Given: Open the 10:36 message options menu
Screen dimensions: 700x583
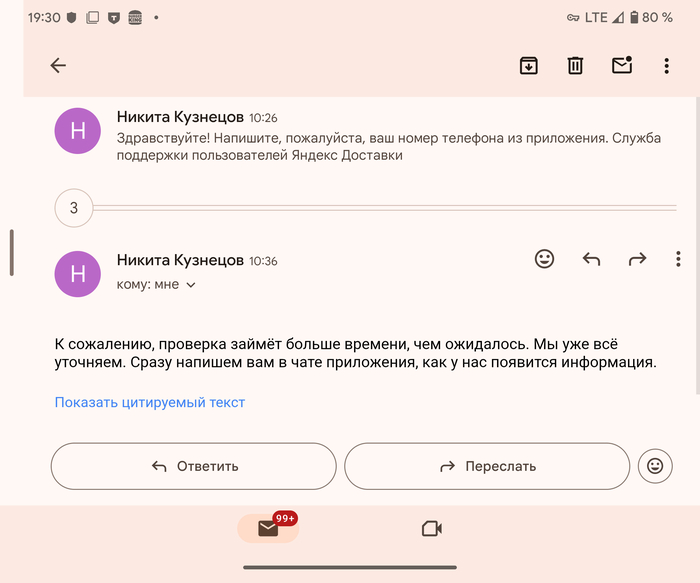Looking at the screenshot, I should coord(678,259).
